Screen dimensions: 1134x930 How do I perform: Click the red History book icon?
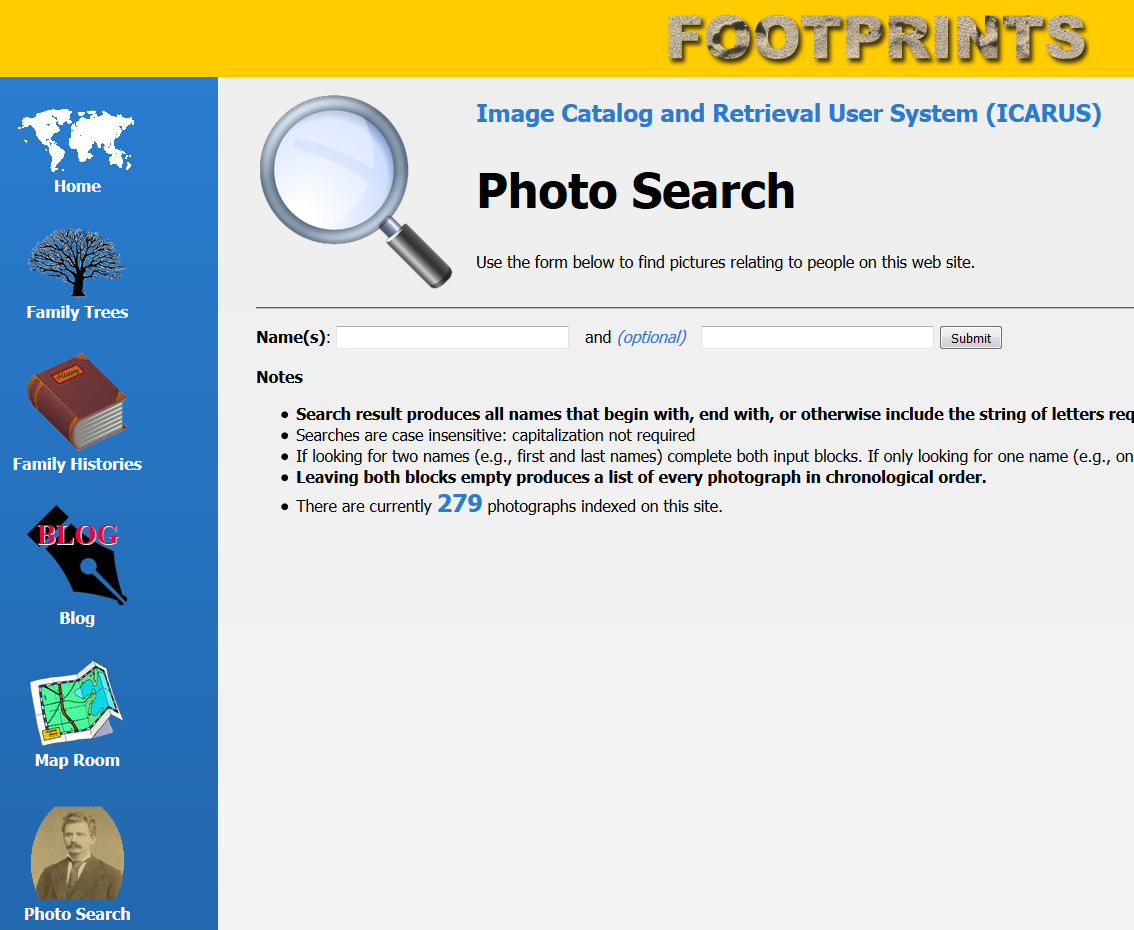77,401
